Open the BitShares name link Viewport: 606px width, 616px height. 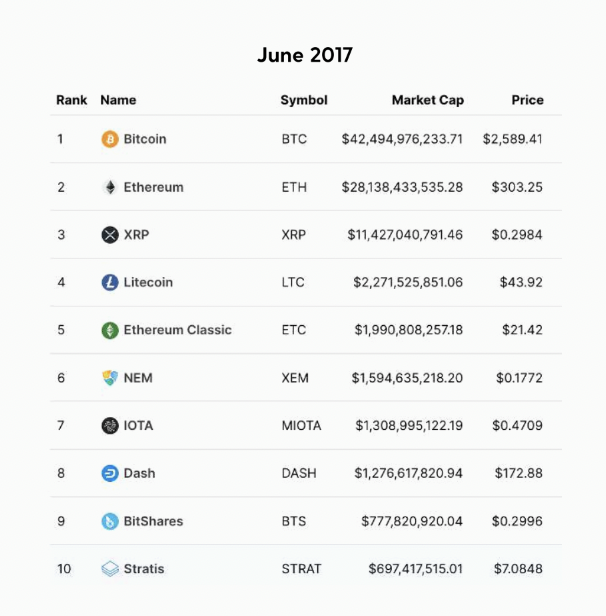[153, 521]
